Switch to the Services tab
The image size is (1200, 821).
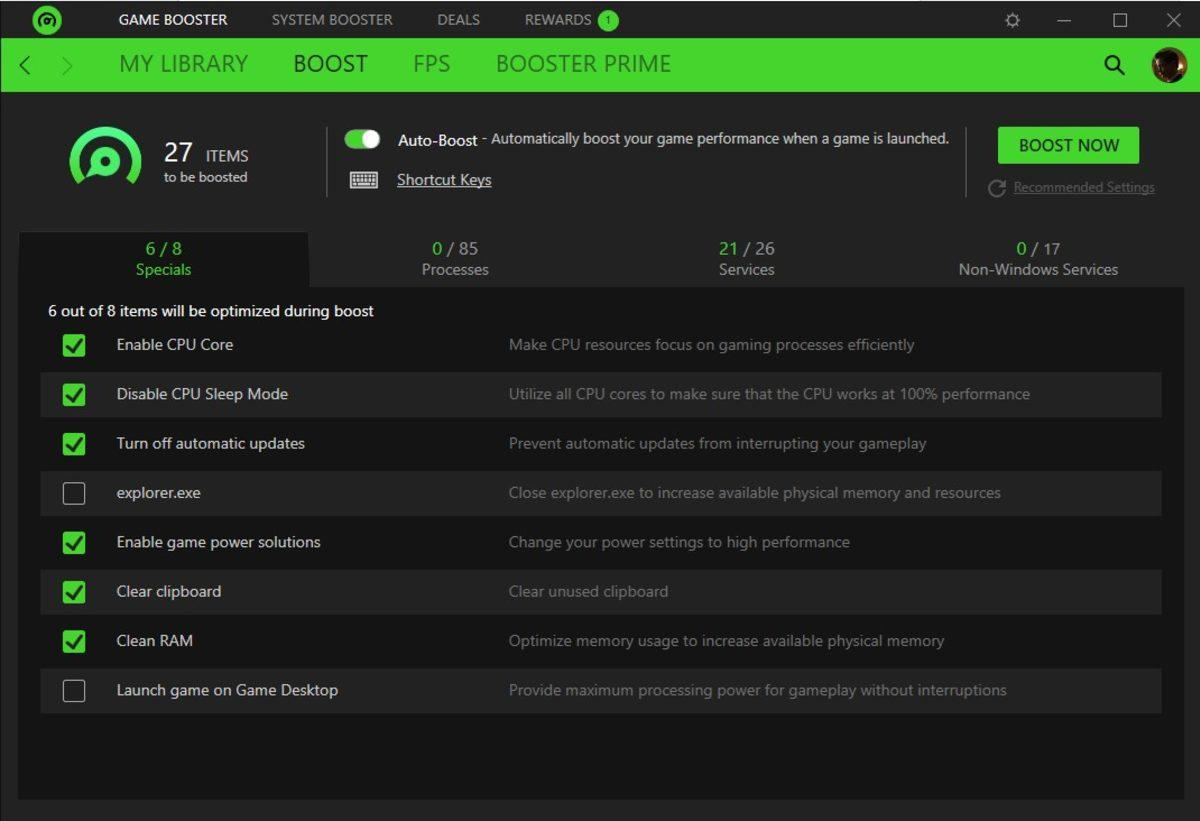coord(746,258)
